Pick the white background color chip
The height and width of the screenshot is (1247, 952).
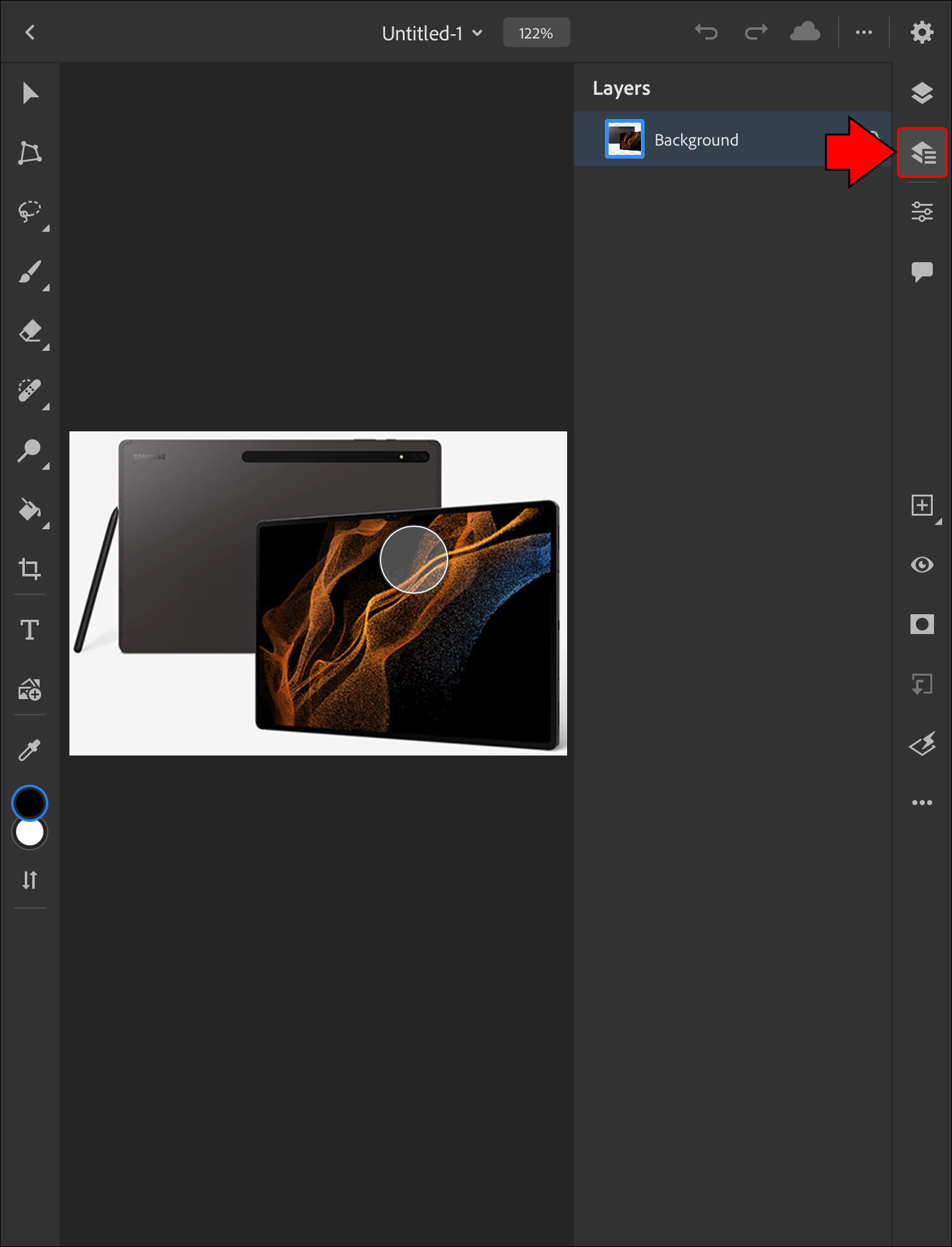(30, 833)
